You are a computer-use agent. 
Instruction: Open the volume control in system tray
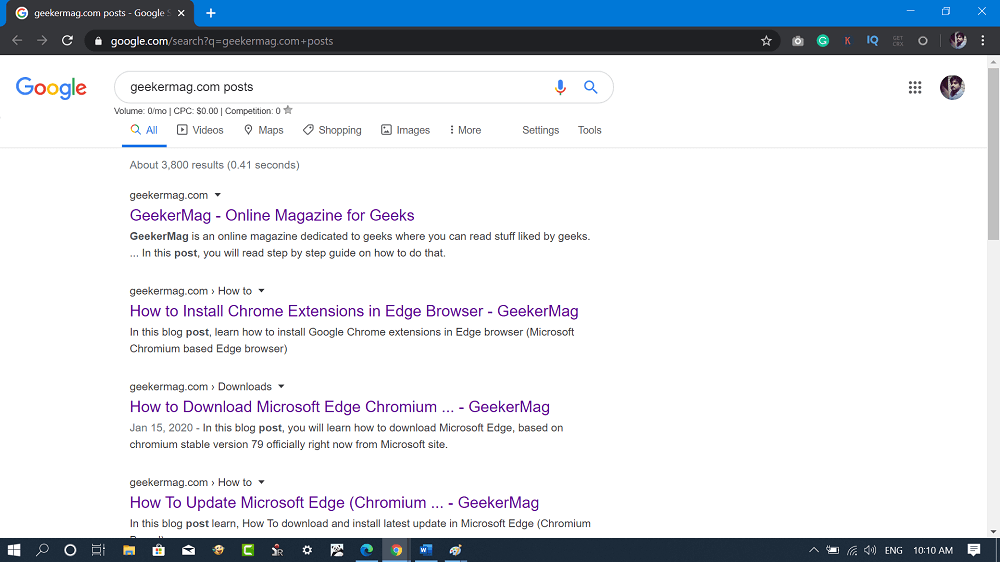click(x=870, y=550)
